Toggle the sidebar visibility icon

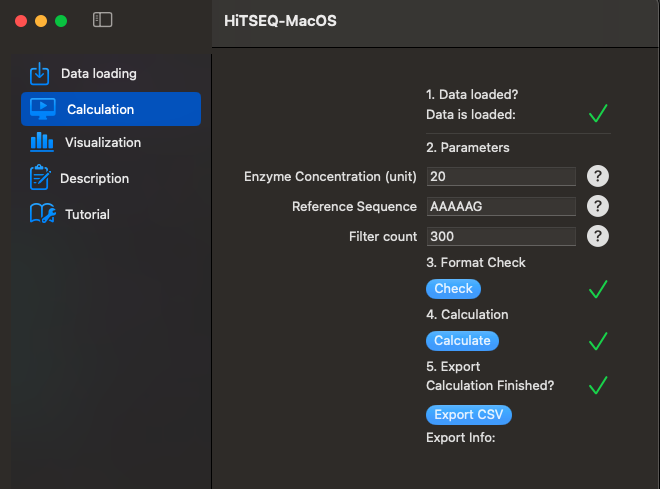tap(102, 20)
